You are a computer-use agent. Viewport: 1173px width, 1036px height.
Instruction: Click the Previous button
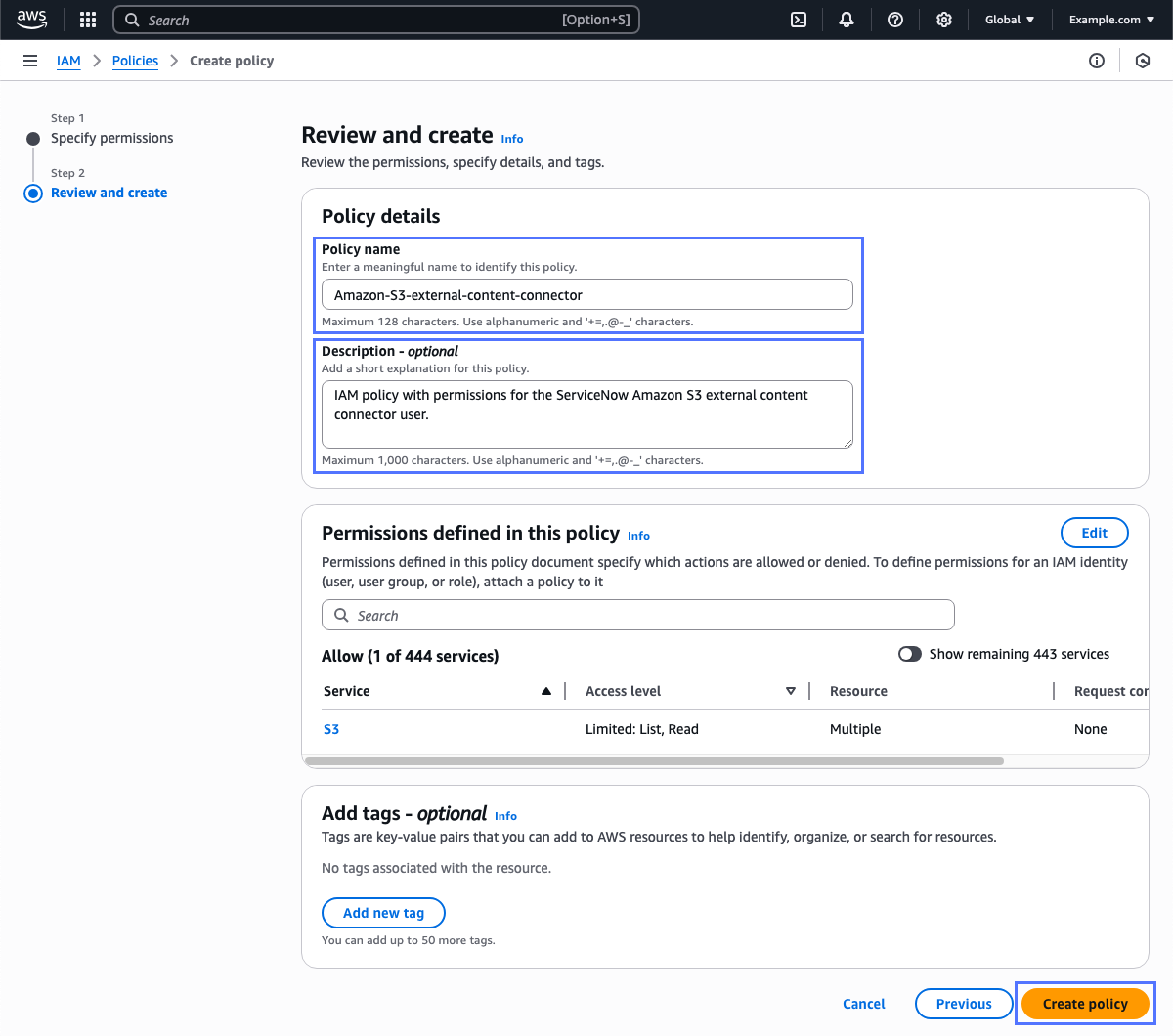point(964,1004)
